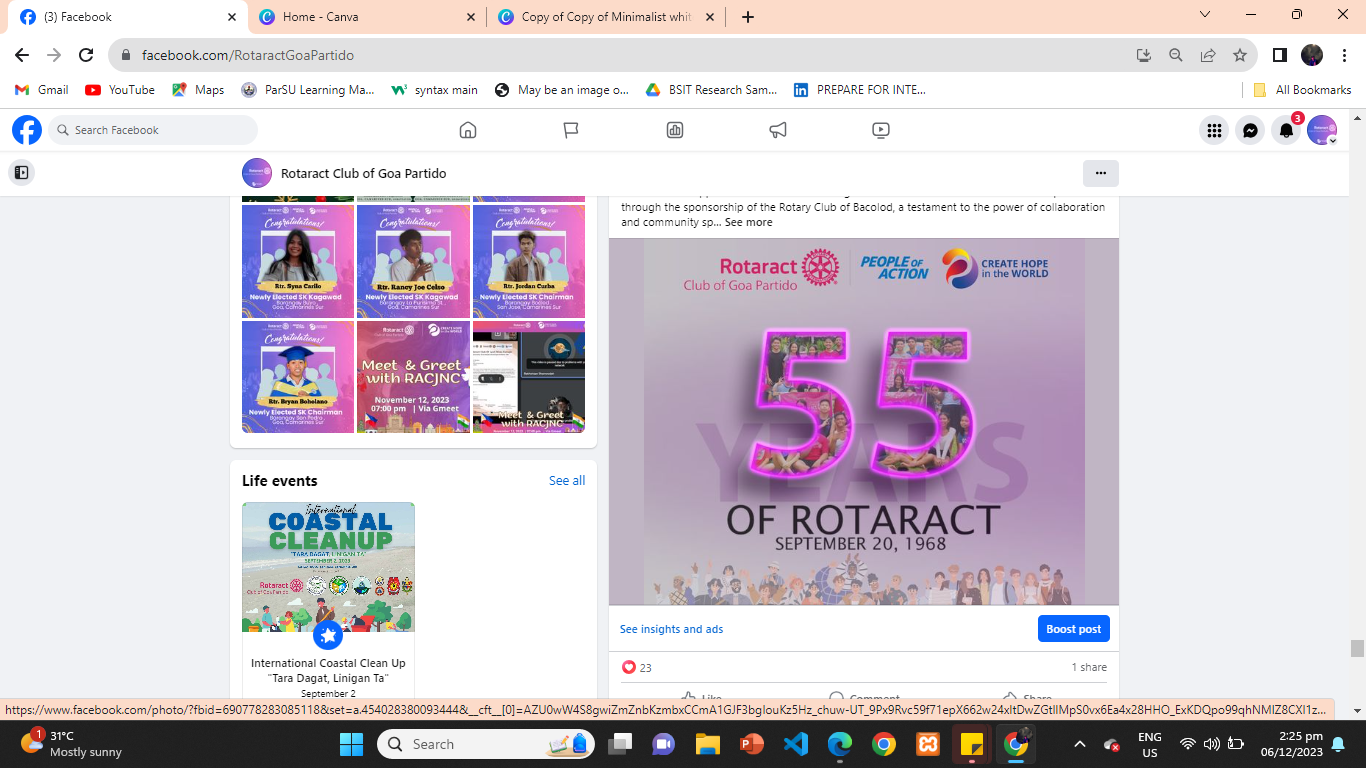Open the Chrome menu three dots
1366x768 pixels.
click(1344, 55)
